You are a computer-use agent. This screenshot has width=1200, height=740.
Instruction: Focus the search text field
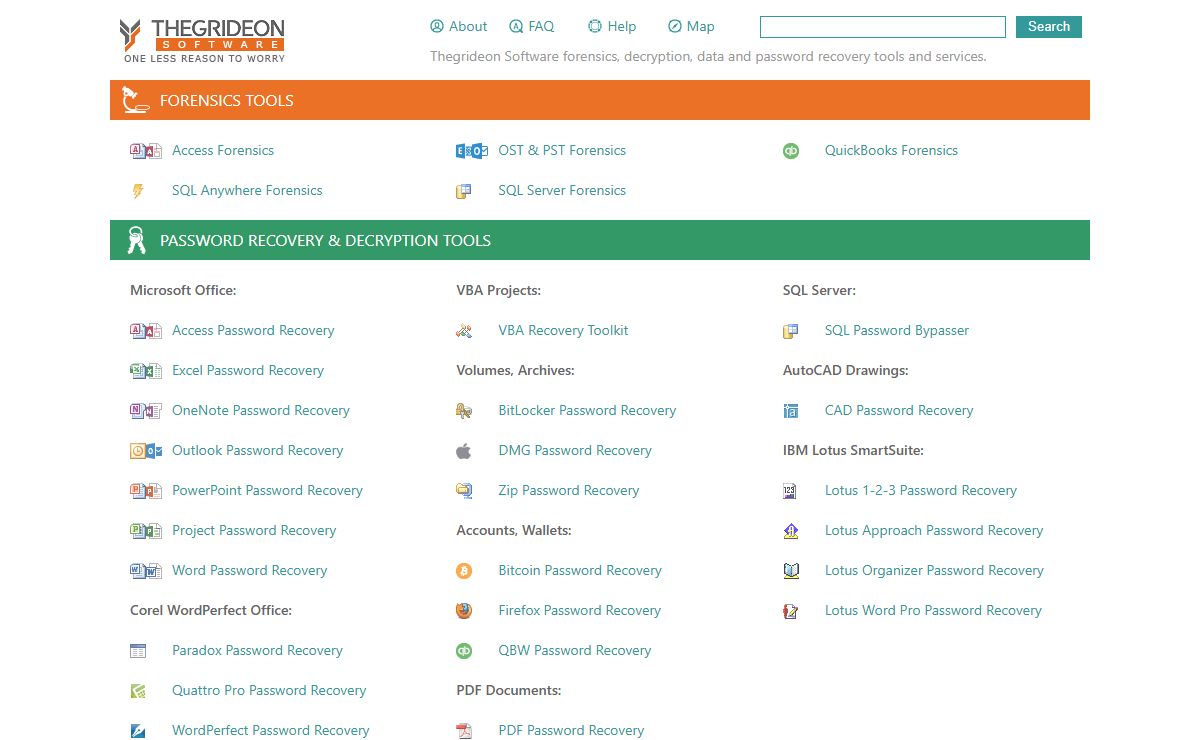click(883, 27)
